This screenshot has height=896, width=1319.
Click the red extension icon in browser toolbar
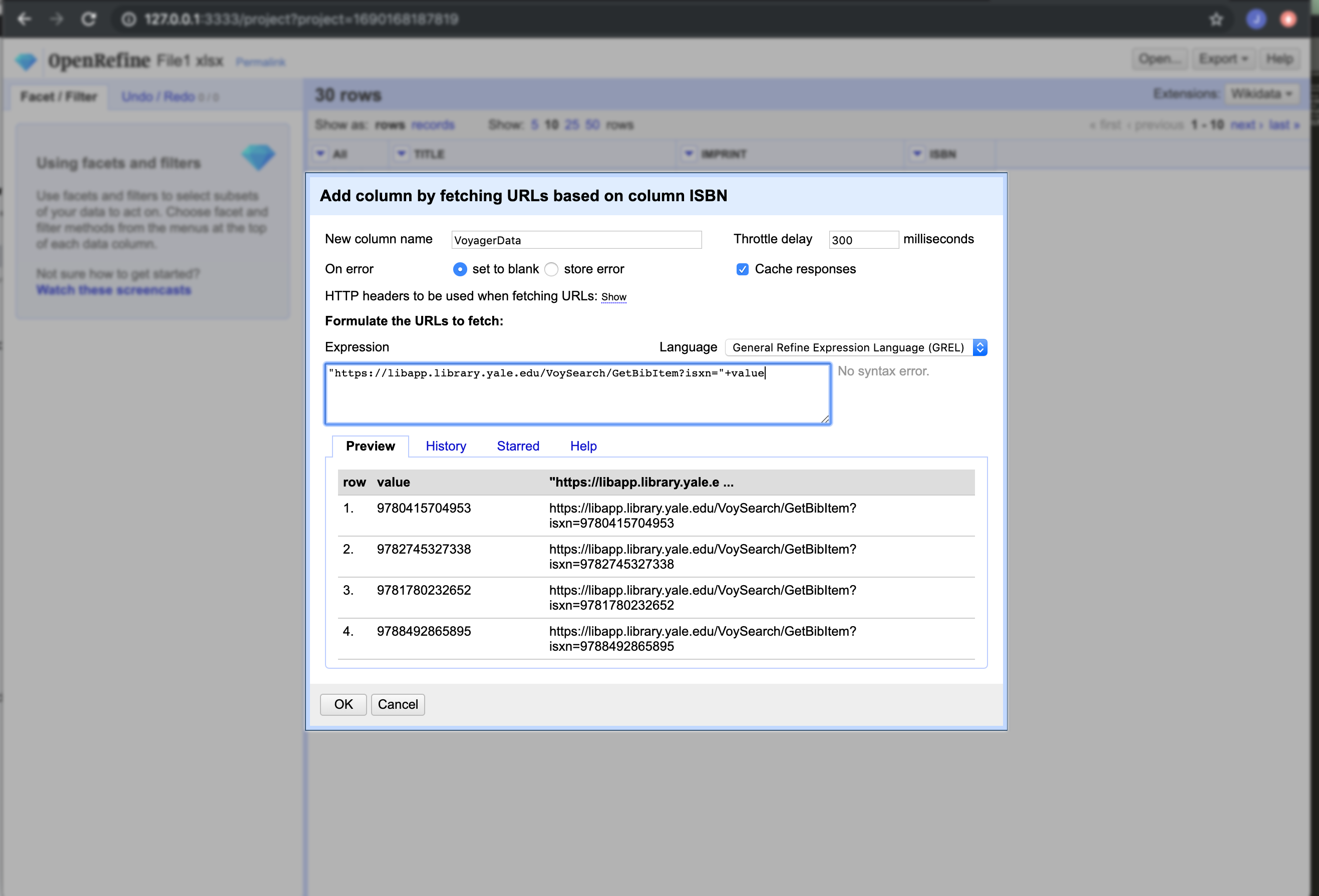coord(1288,20)
